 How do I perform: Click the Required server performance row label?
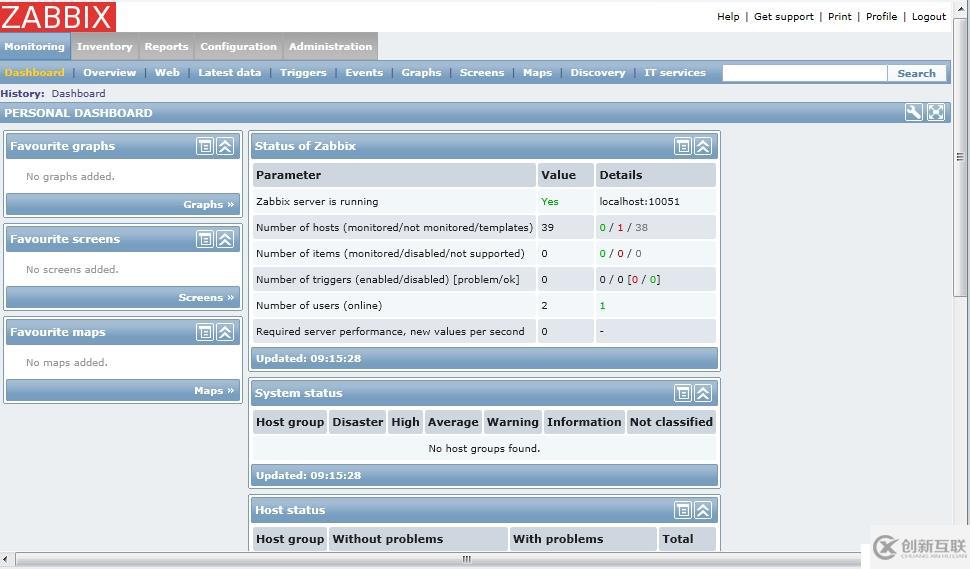390,332
